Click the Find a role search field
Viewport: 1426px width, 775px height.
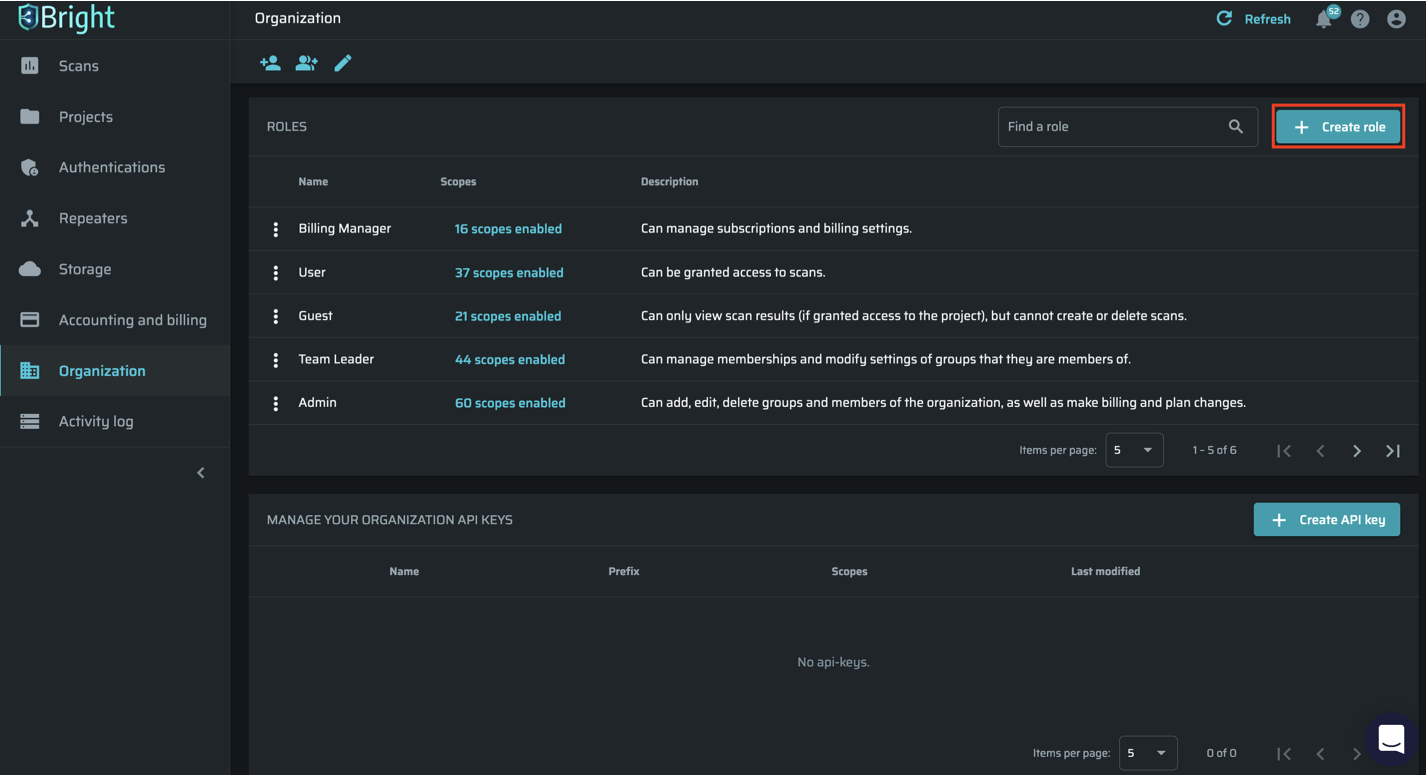tap(1112, 127)
